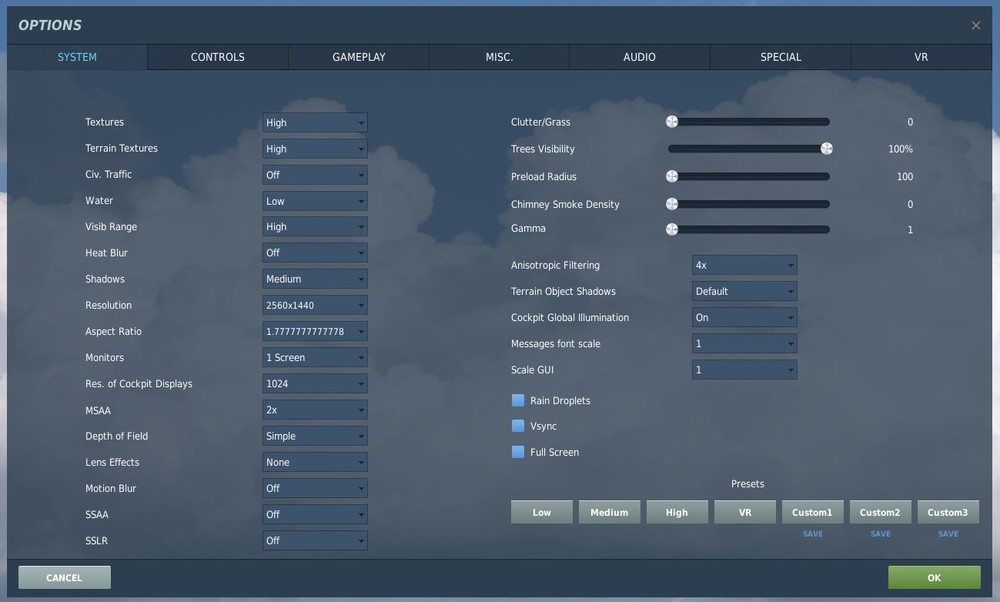Click the Chimney Smoke Density slider handle
Image resolution: width=1000 pixels, height=602 pixels.
(x=672, y=204)
